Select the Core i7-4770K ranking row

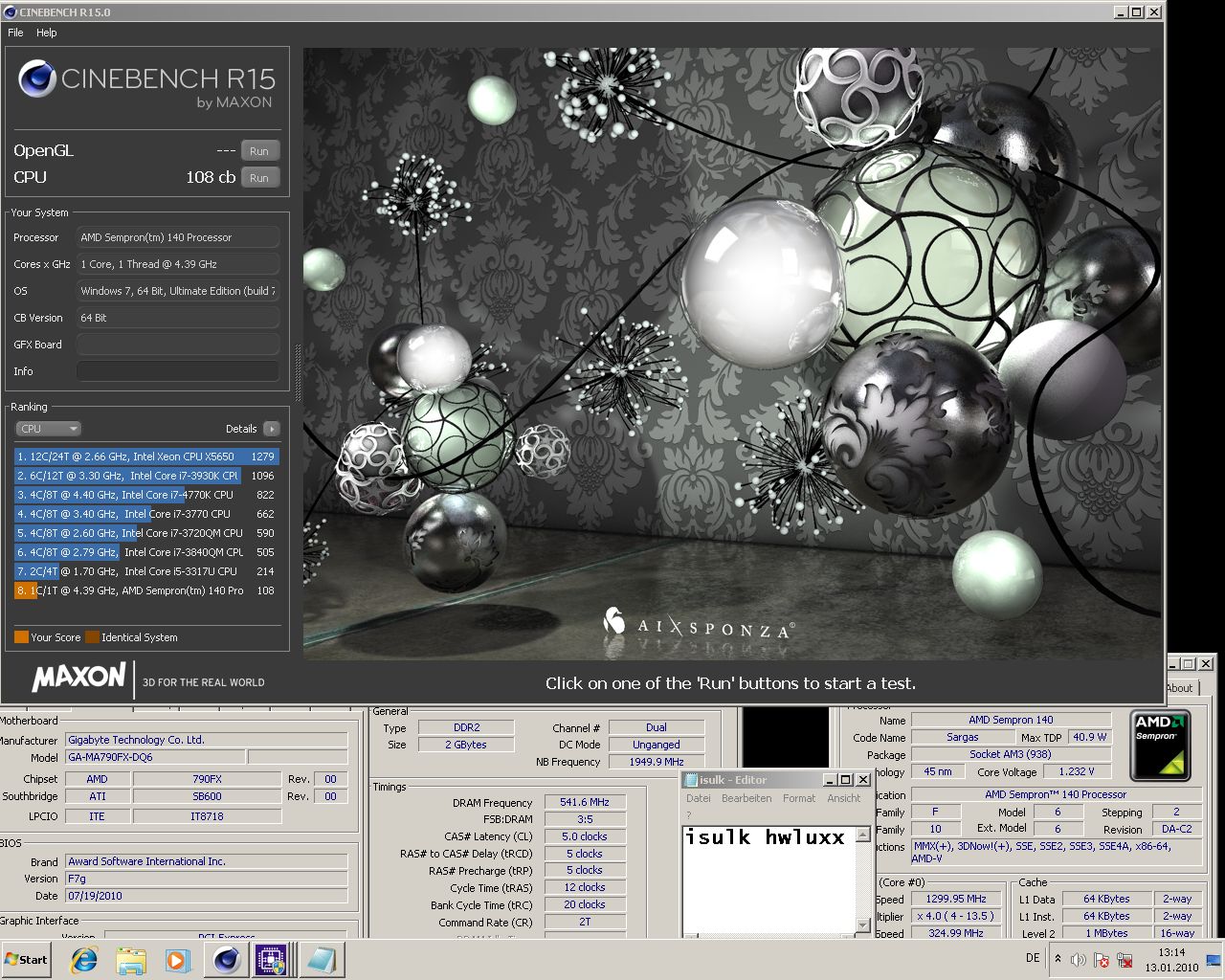146,495
